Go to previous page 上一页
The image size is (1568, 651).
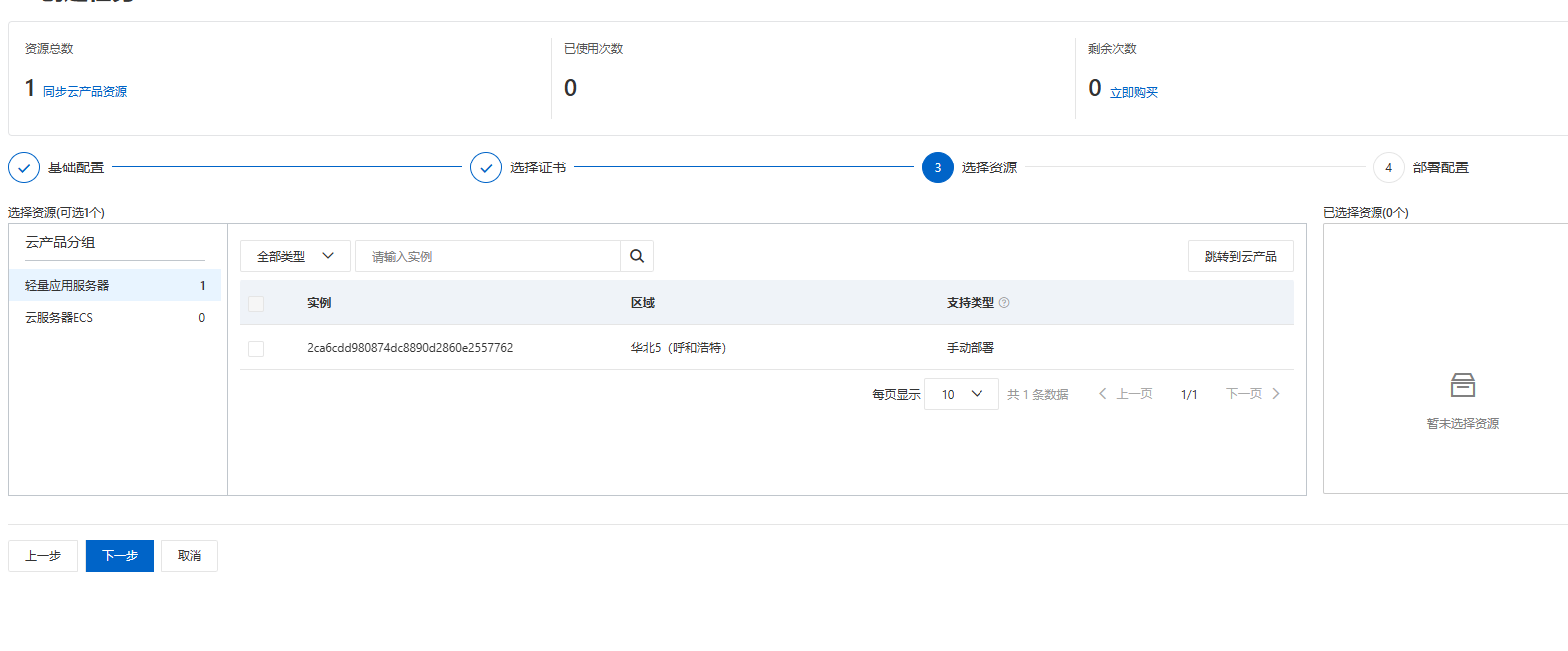point(1126,394)
